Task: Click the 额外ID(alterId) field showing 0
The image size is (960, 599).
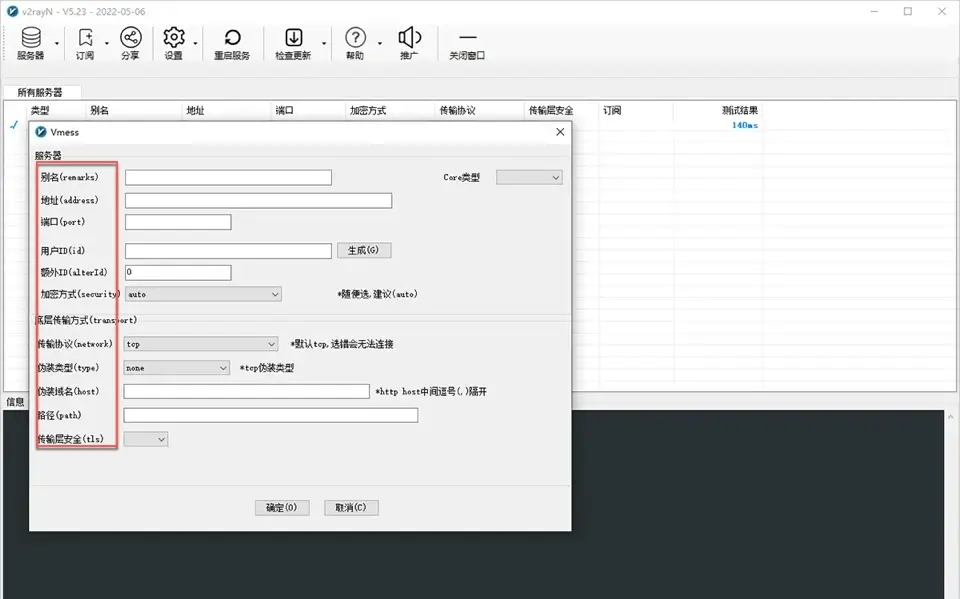Action: [178, 273]
